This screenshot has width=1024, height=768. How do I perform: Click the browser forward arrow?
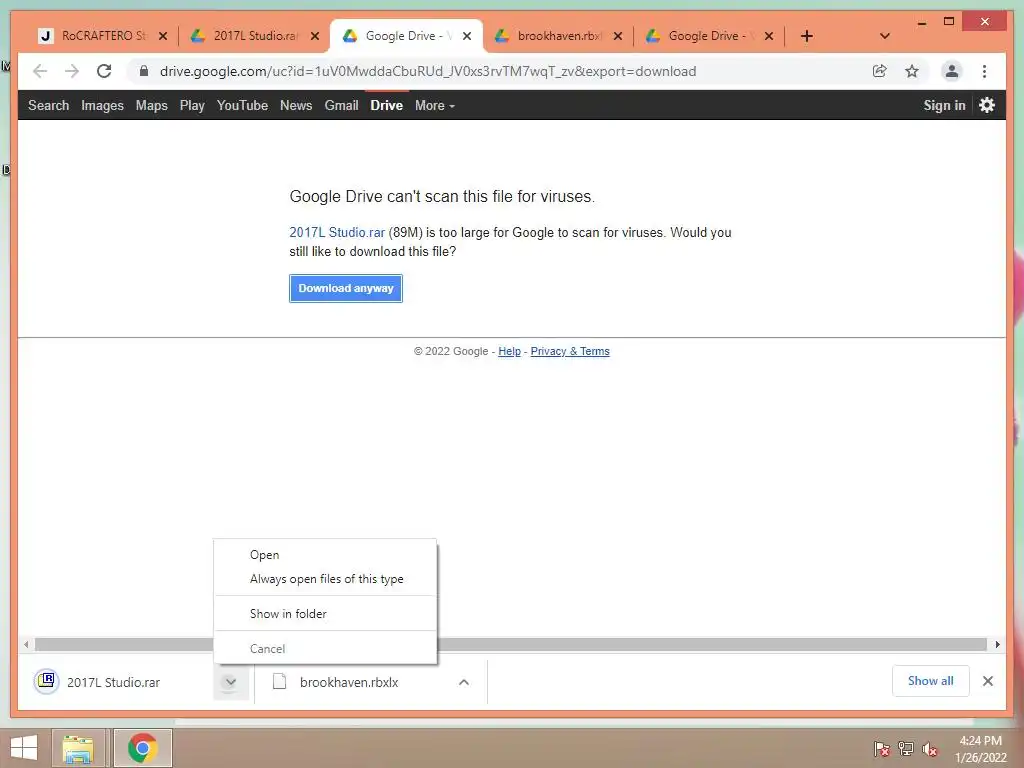click(x=72, y=71)
